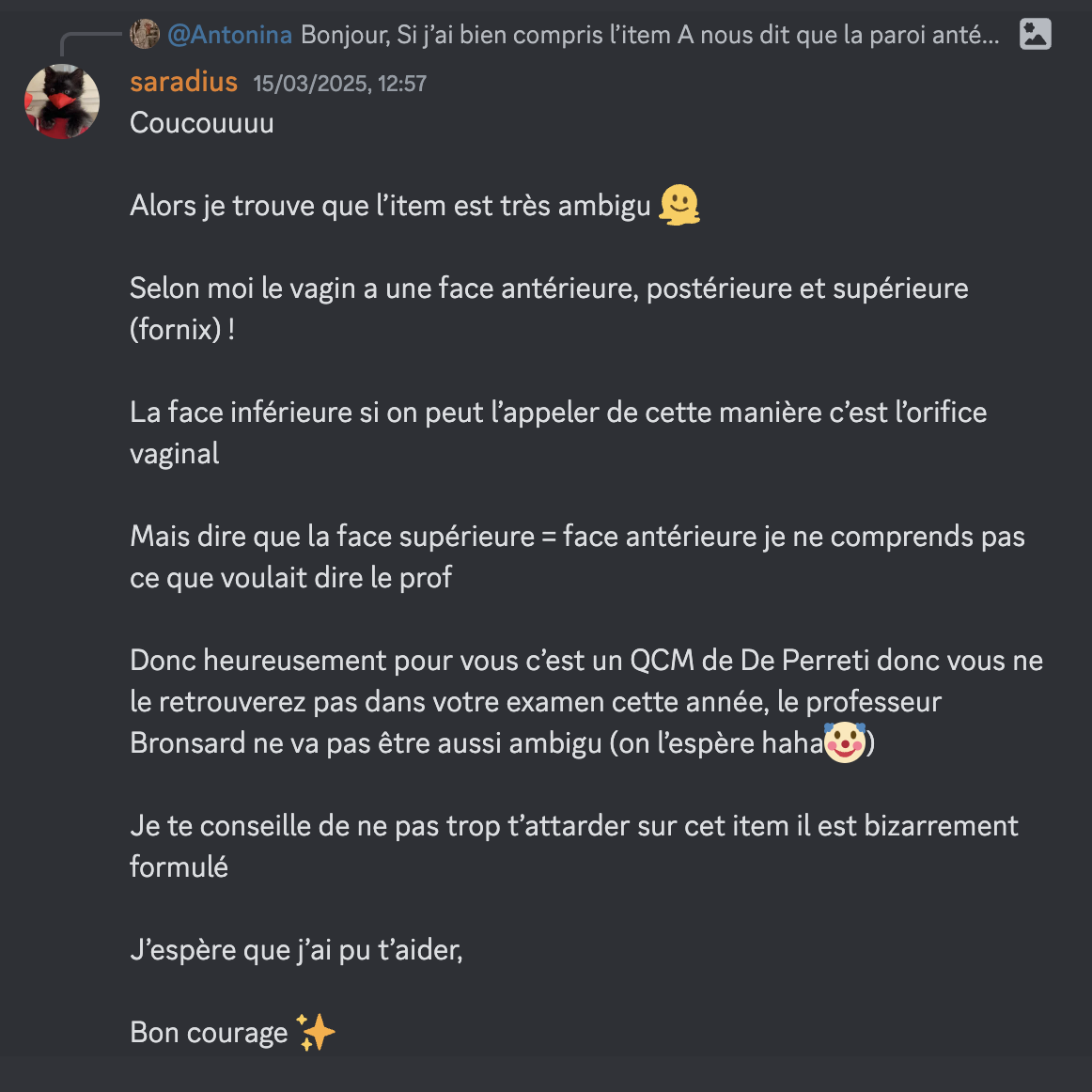The image size is (1092, 1092).
Task: Open saradius's cat profile avatar
Action: tap(62, 101)
